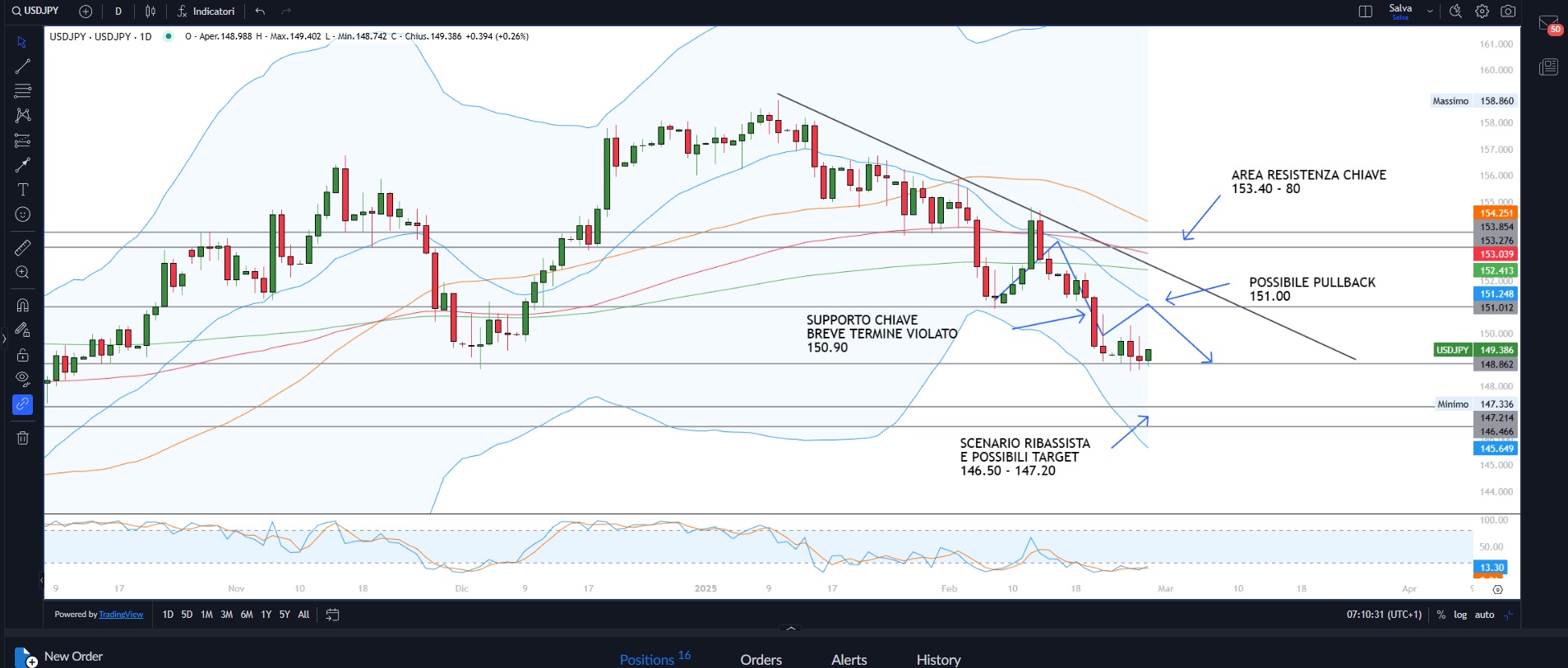Viewport: 1568px width, 668px height.
Task: Follow the TradingView link
Action: (121, 615)
